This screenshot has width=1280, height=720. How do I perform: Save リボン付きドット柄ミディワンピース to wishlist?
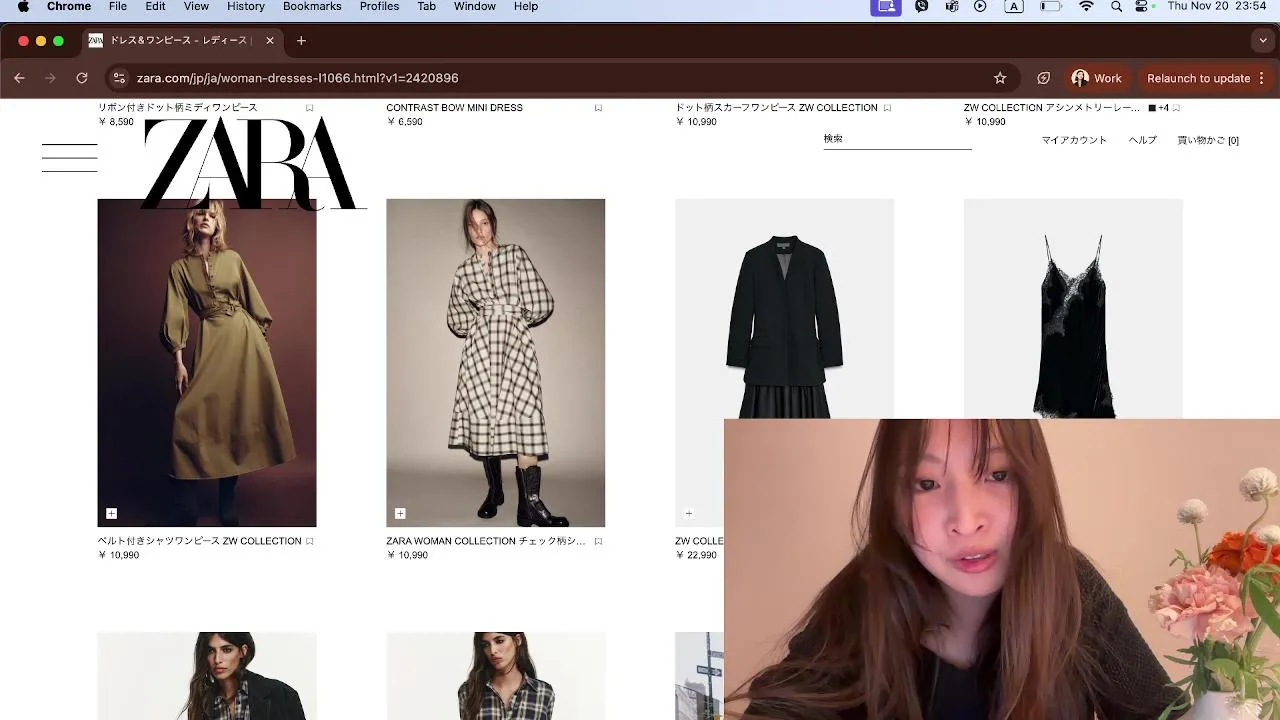click(x=310, y=108)
